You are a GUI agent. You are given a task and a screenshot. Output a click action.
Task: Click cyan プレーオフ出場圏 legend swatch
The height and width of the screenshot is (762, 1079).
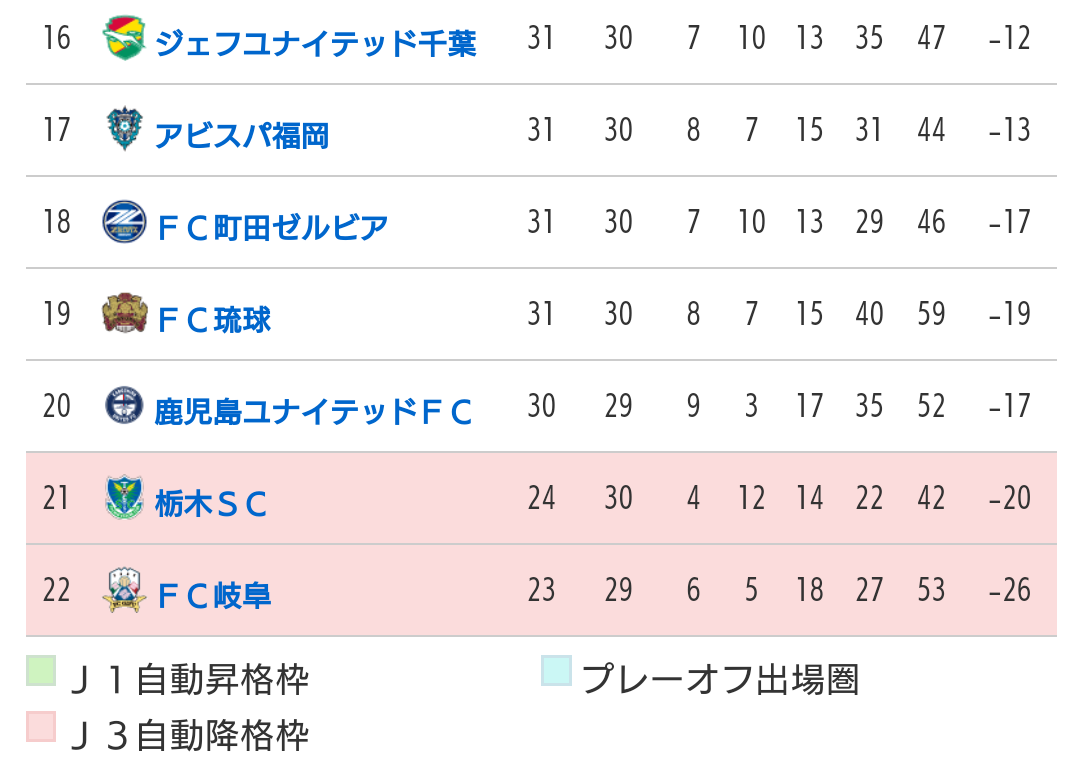point(556,671)
